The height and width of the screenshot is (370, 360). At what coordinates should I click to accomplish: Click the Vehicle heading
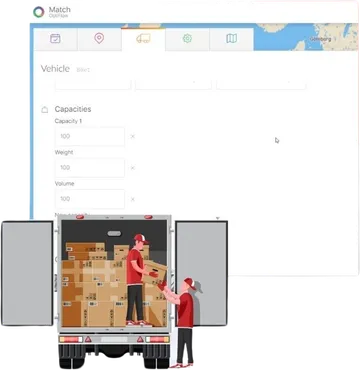pyautogui.click(x=55, y=69)
